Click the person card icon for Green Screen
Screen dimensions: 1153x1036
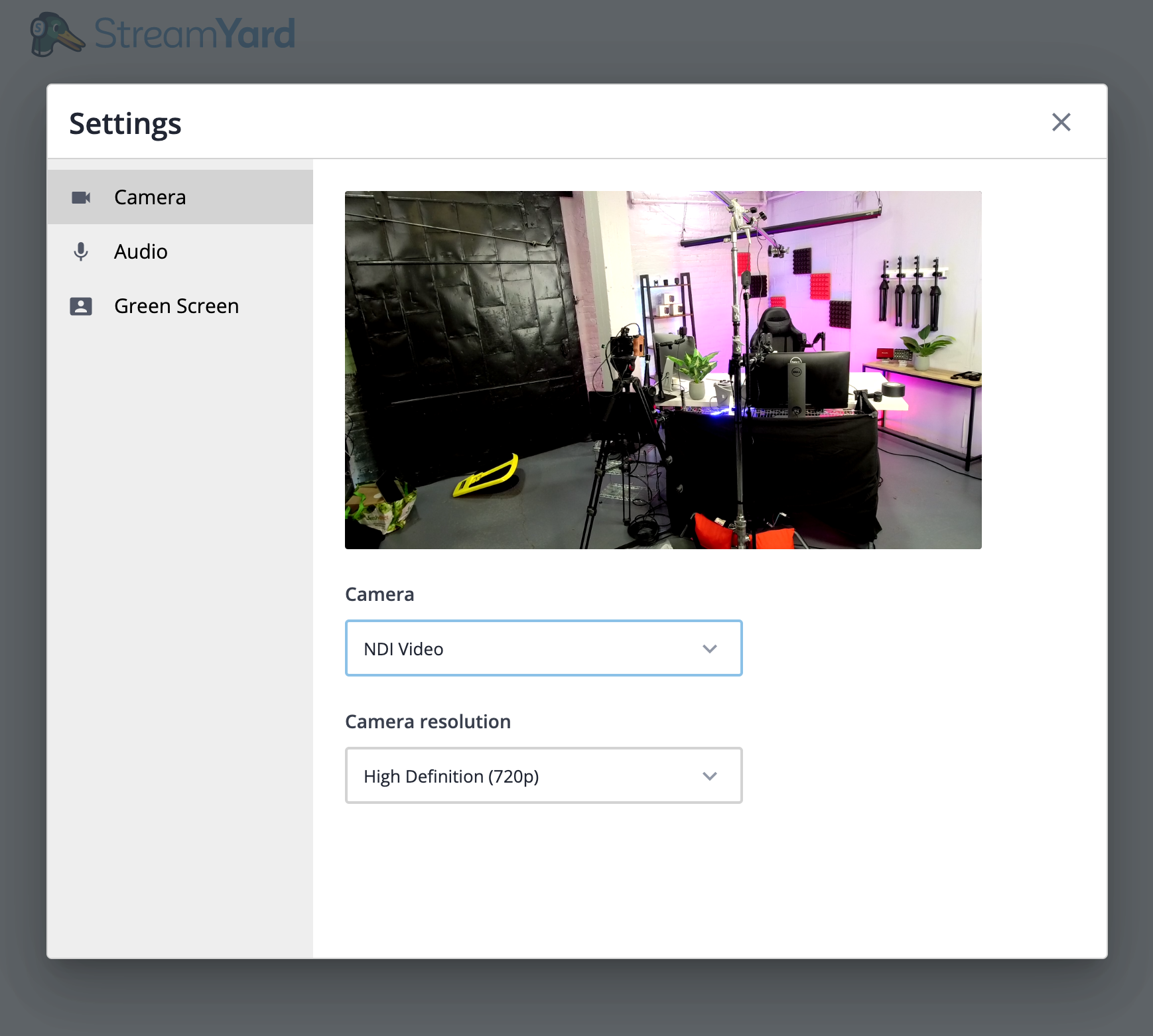pos(81,306)
